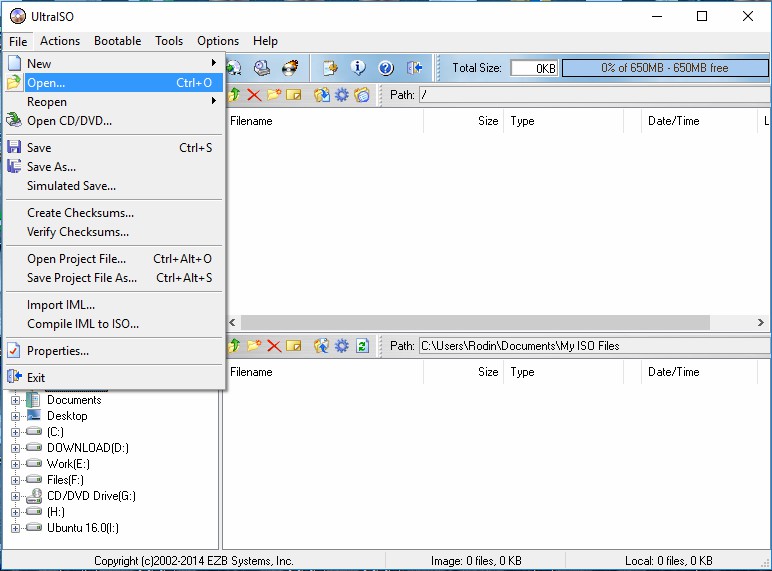
Task: Click the horizontal scrollbar right arrow
Action: pos(761,322)
